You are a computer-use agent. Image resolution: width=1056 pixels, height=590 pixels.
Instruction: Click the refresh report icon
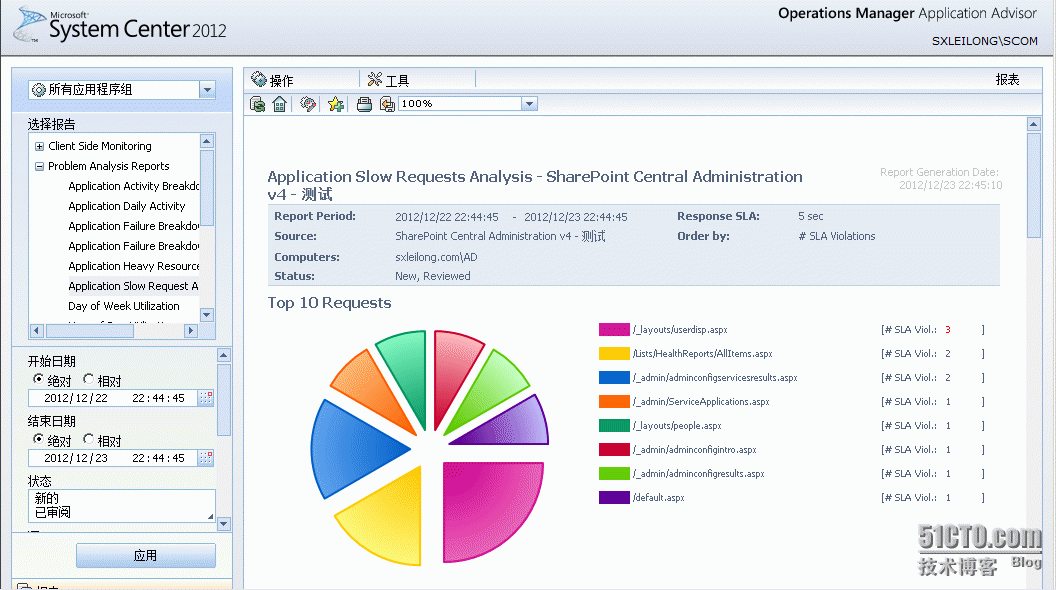tap(257, 104)
